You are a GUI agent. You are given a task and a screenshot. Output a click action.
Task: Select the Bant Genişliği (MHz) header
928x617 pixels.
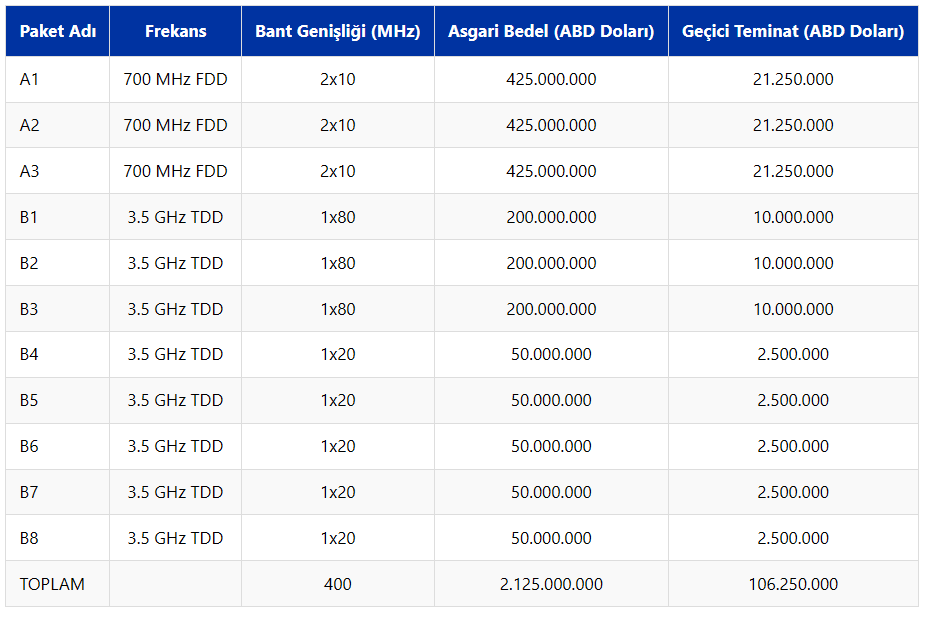click(x=337, y=31)
